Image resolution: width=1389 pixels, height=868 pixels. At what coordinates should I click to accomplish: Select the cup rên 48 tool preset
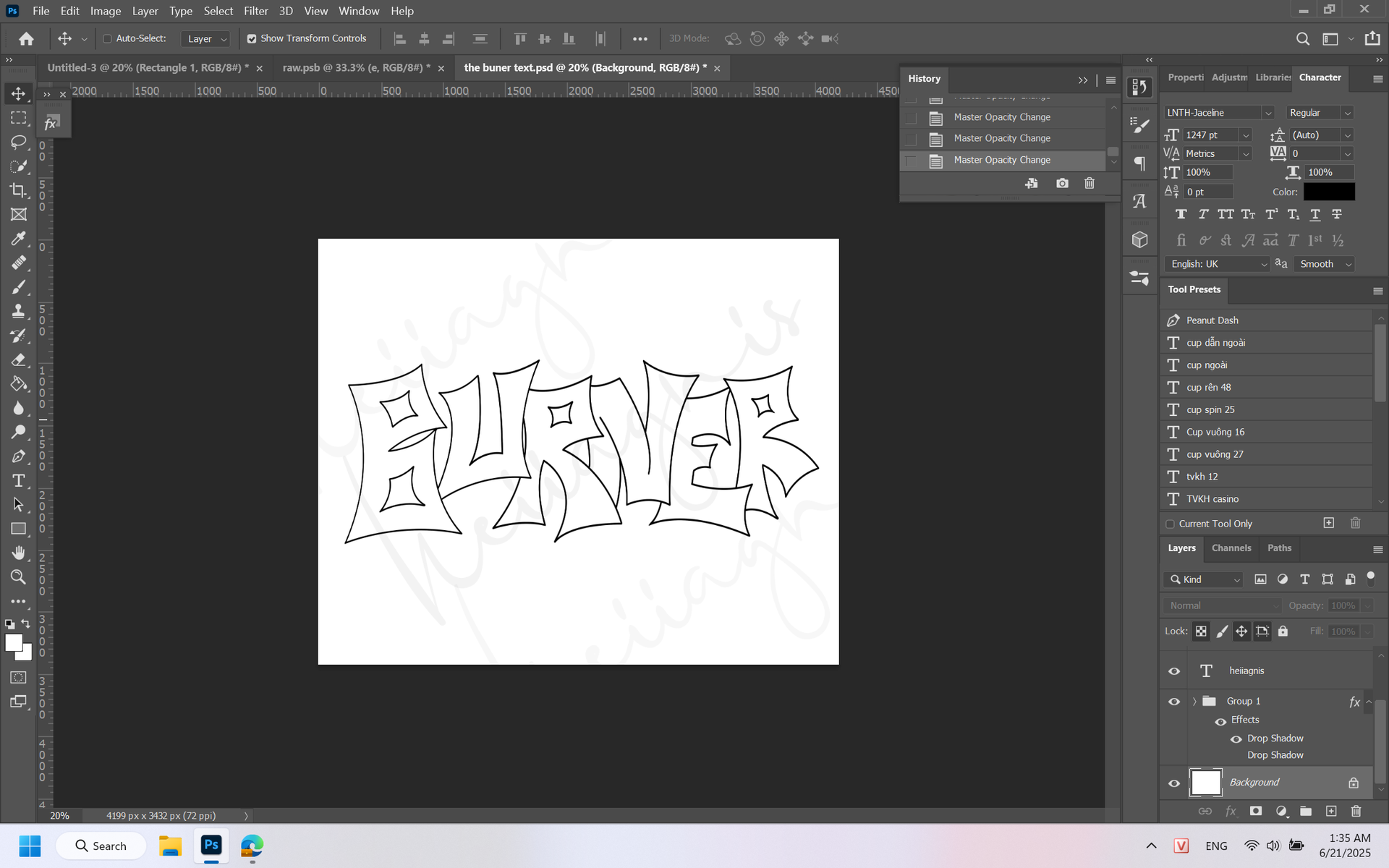pyautogui.click(x=1267, y=388)
